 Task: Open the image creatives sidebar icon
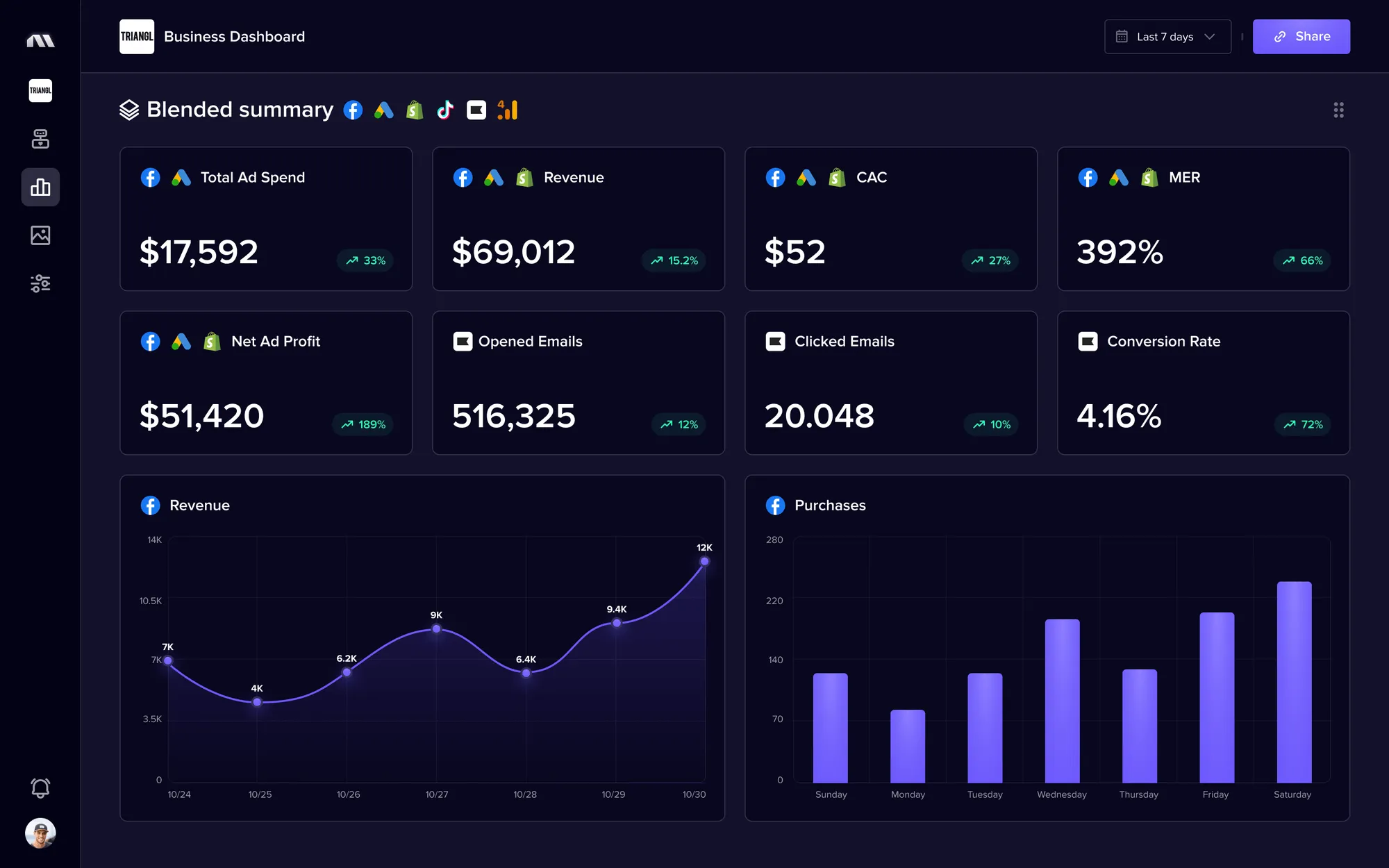coord(40,235)
